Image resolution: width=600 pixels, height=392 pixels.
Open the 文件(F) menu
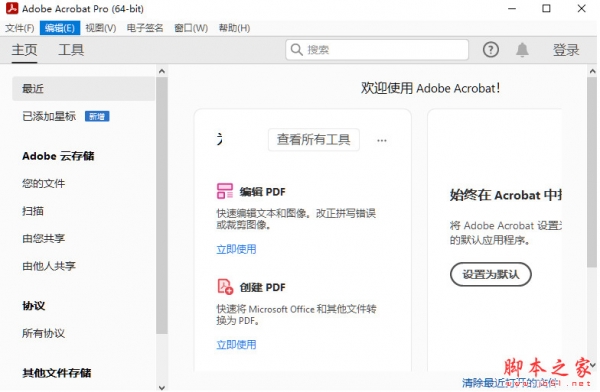coord(20,28)
